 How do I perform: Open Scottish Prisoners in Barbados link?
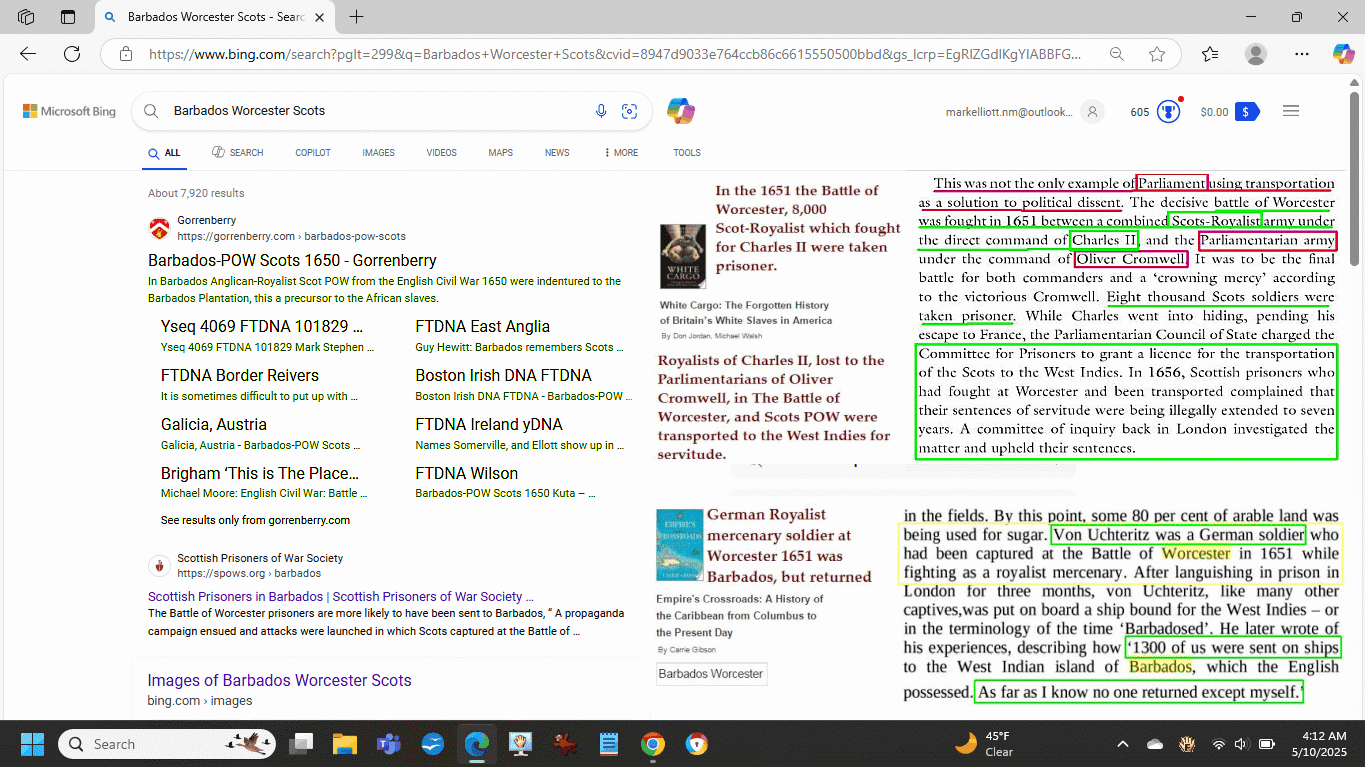point(340,596)
